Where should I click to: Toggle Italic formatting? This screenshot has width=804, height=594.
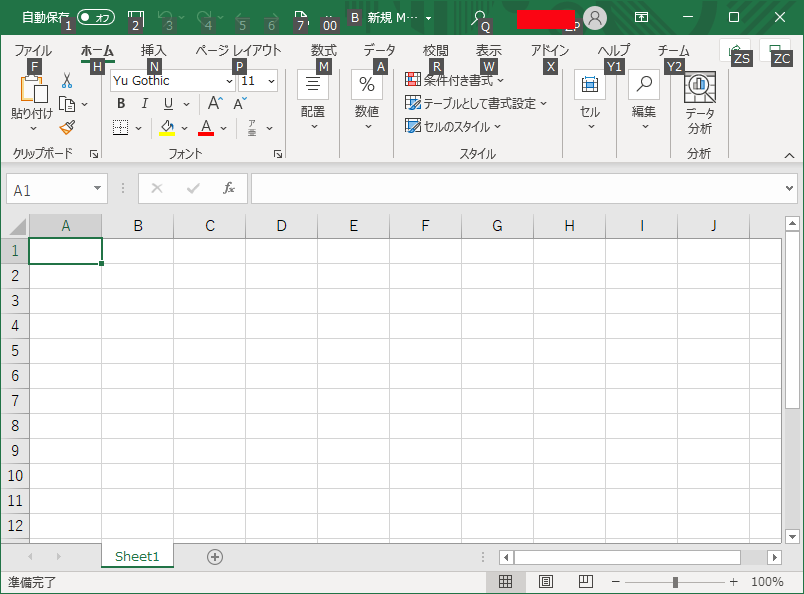coord(145,104)
